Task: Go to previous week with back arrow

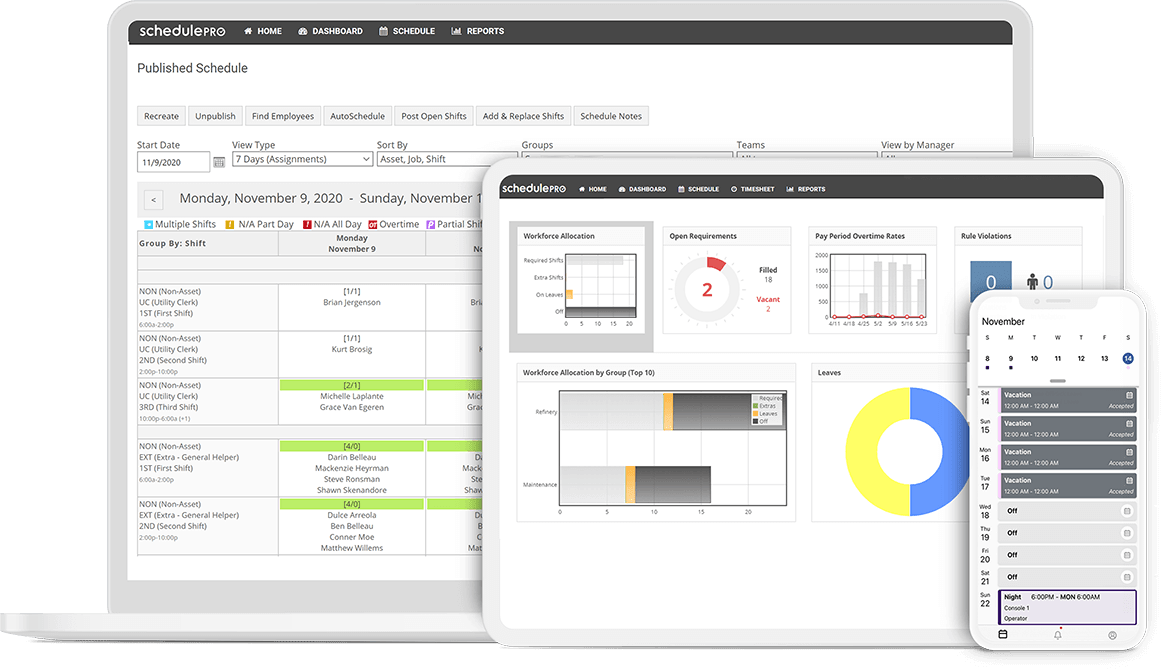Action: click(x=153, y=199)
